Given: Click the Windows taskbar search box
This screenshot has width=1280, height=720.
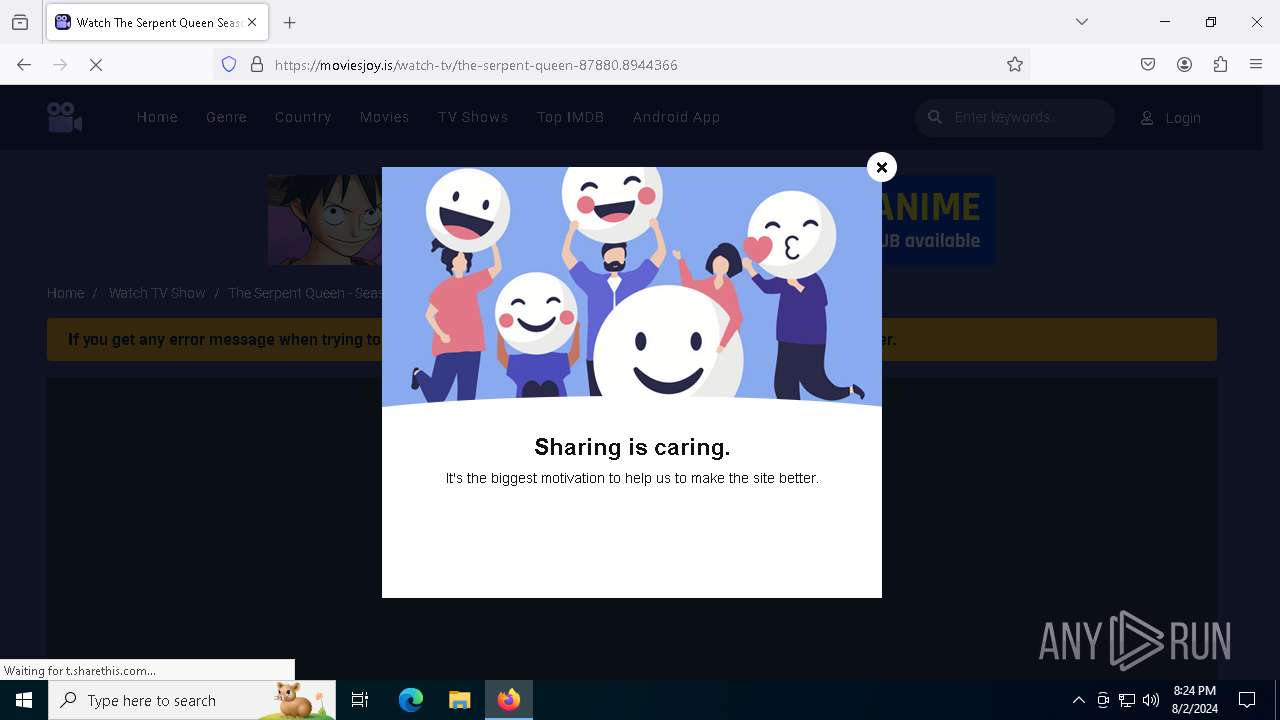Looking at the screenshot, I should [192, 700].
